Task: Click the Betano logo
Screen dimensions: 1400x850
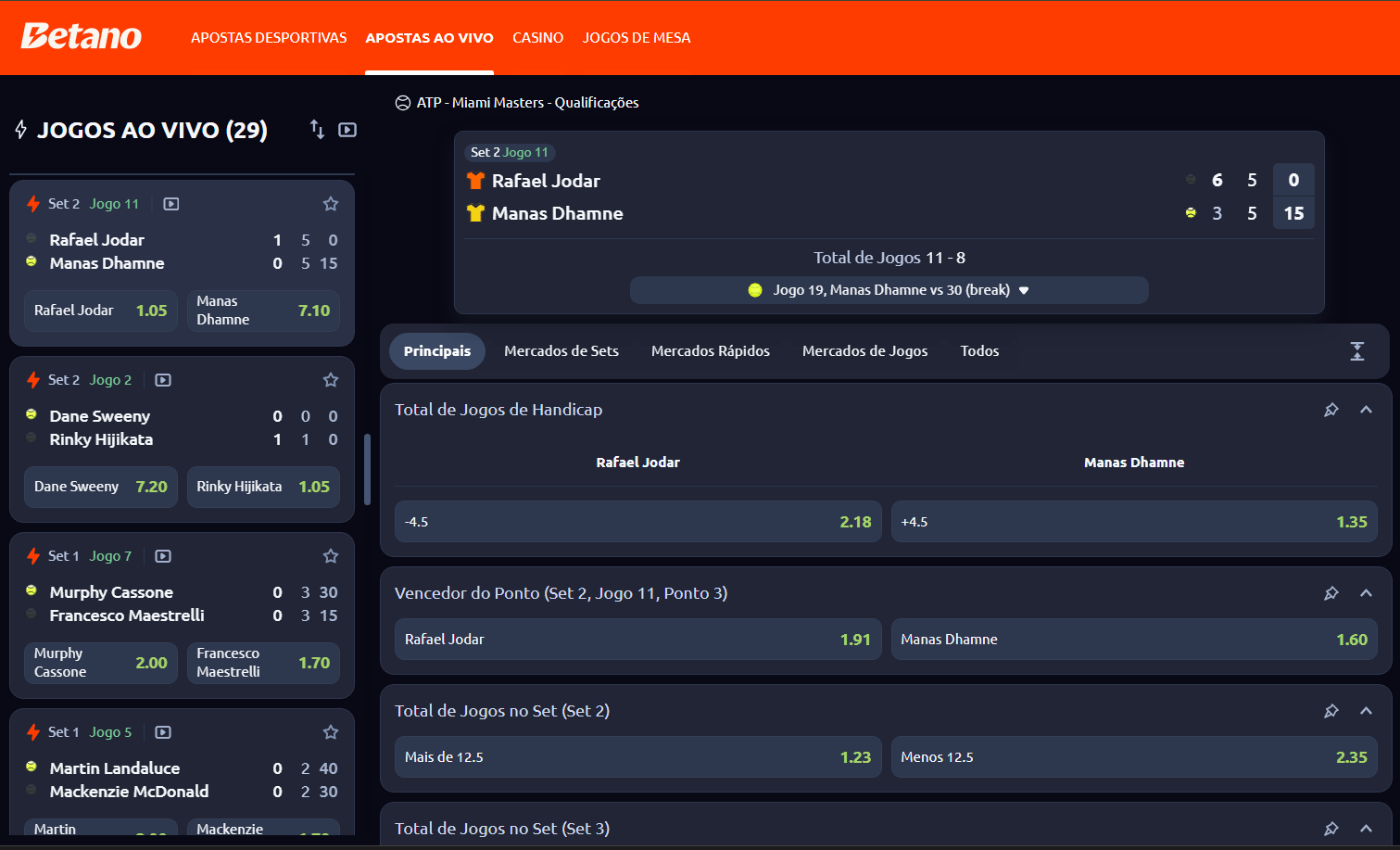Action: [82, 36]
